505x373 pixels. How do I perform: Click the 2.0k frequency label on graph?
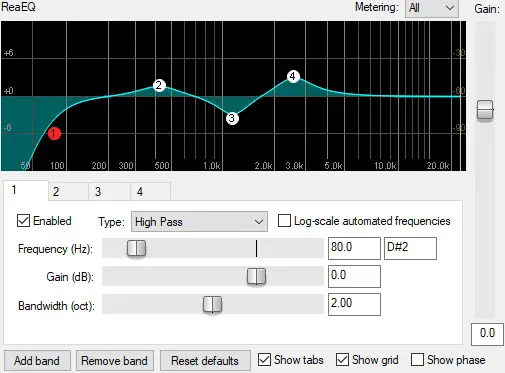pyautogui.click(x=263, y=166)
